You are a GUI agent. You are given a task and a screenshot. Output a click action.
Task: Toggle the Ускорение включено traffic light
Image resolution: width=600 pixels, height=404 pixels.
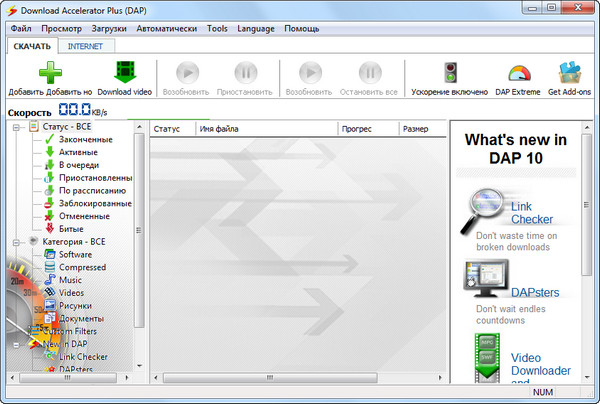click(x=450, y=74)
